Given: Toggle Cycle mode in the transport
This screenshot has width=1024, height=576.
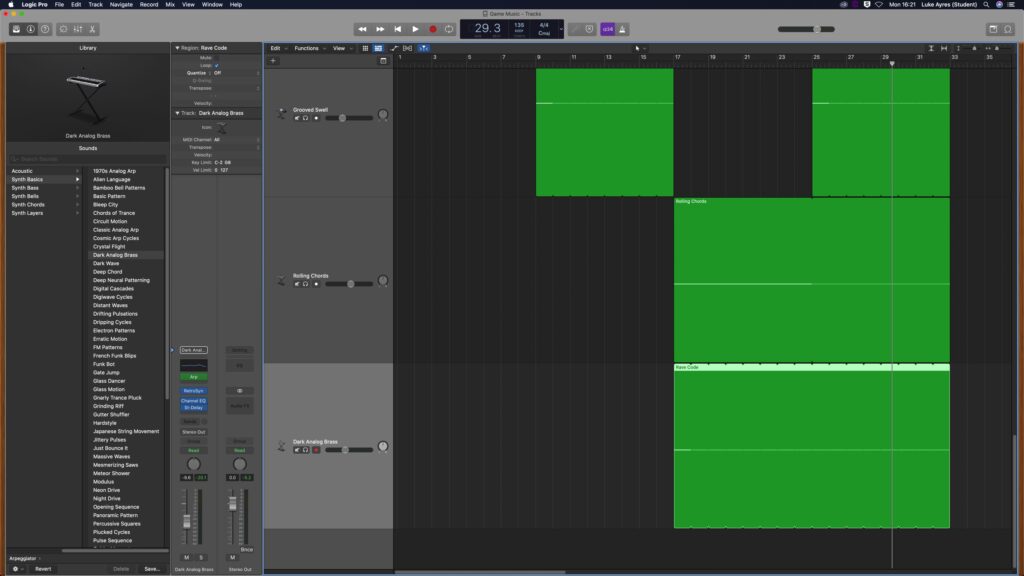Looking at the screenshot, I should (x=449, y=29).
